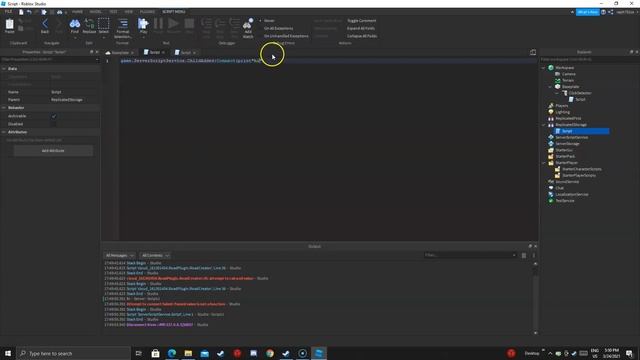Switch to the HOME ribbon tab
The width and height of the screenshot is (640, 360).
77,12
